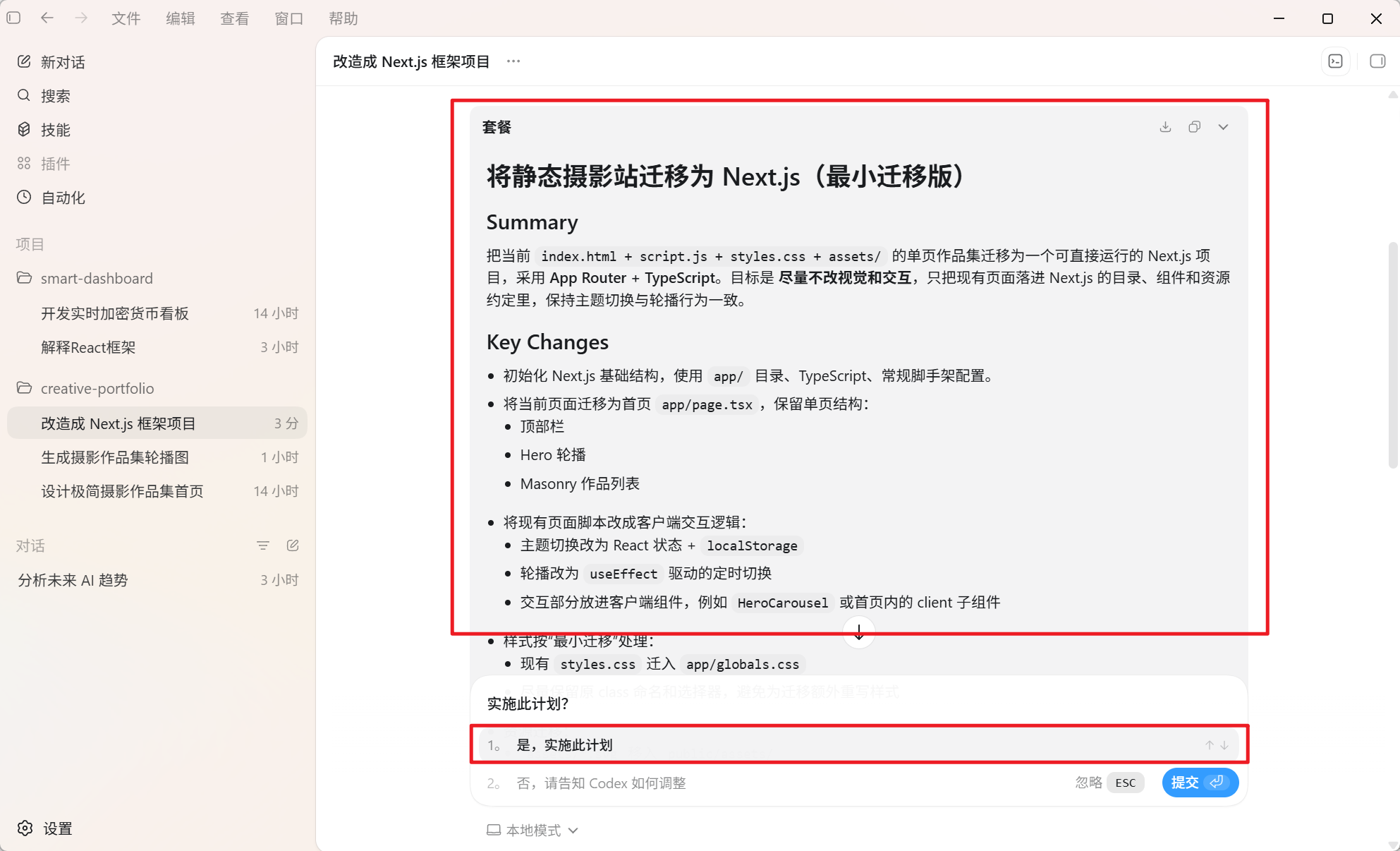
Task: Click the Summary heading
Action: point(532,222)
